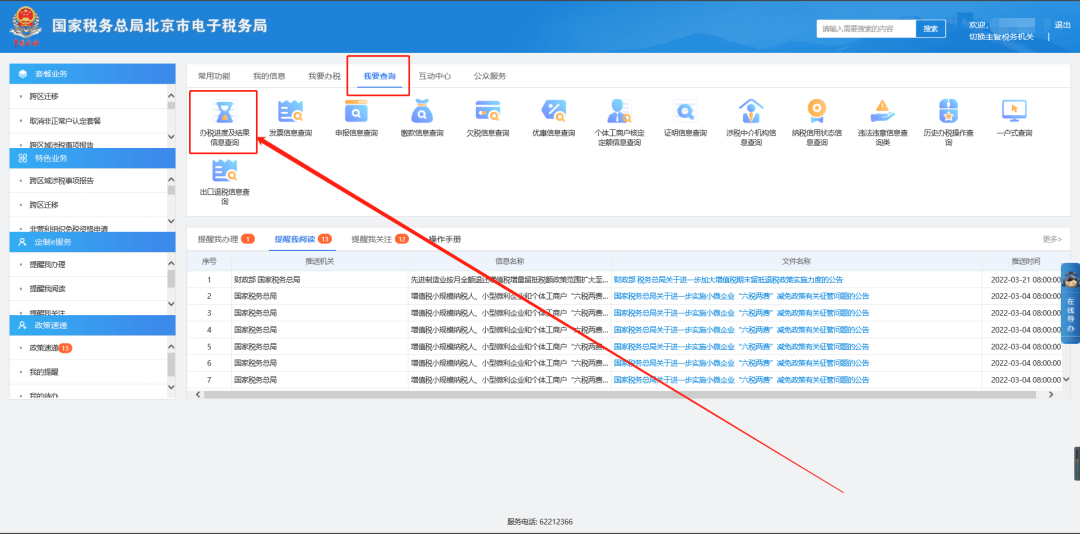Click 服务电话: 62212366 footer text
The height and width of the screenshot is (534, 1080).
click(x=540, y=522)
